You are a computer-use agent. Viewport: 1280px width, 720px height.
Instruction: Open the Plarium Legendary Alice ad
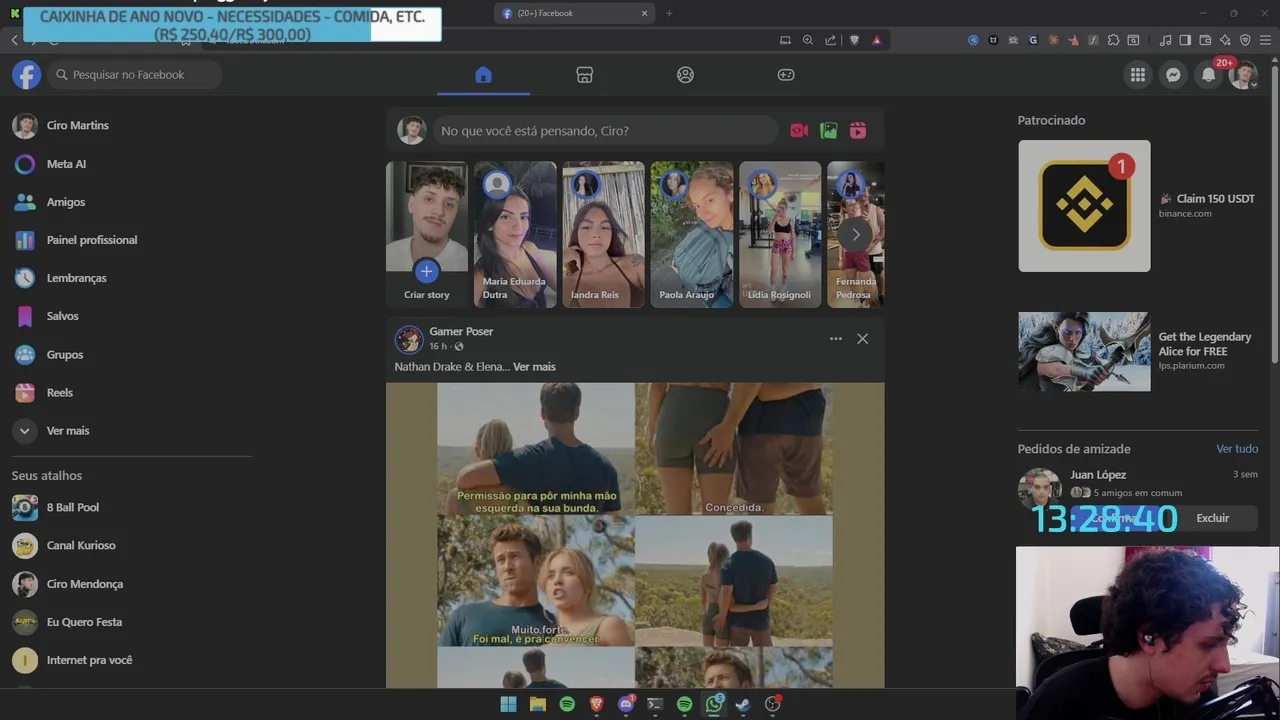1138,352
